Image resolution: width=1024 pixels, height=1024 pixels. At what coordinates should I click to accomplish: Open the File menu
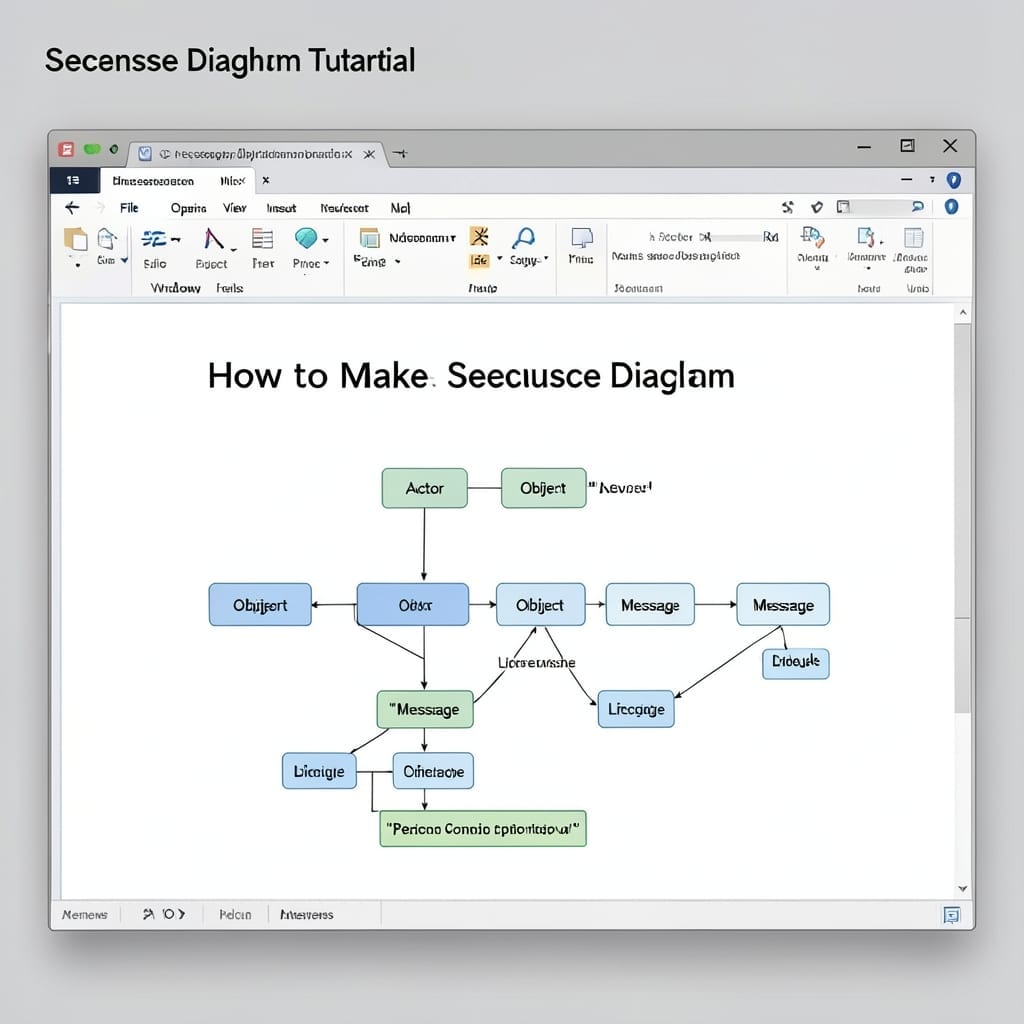[129, 208]
